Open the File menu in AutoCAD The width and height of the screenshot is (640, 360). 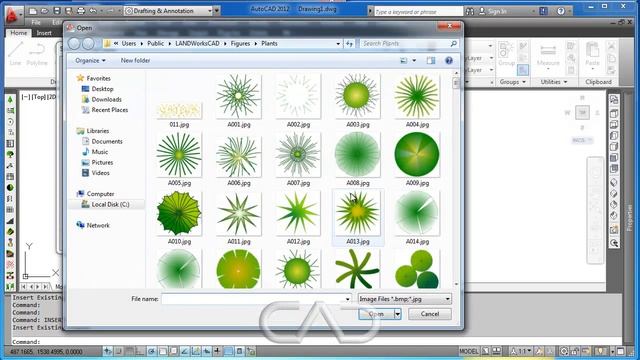tap(36, 22)
